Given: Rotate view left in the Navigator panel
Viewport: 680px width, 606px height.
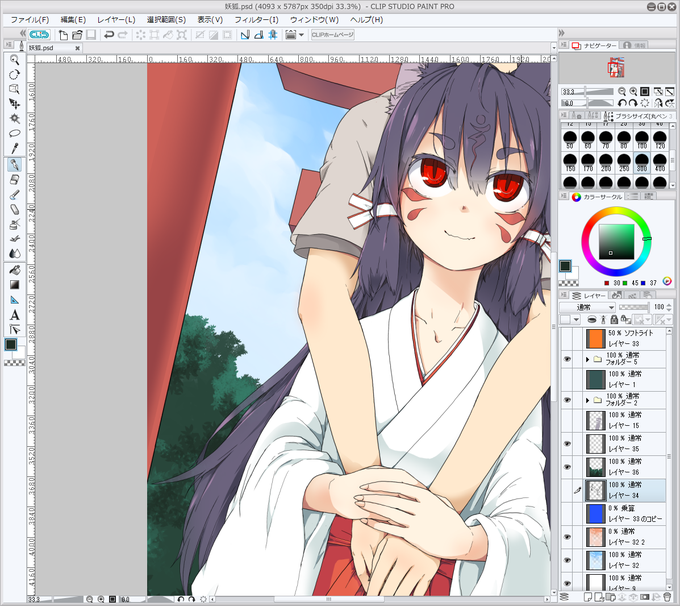Looking at the screenshot, I should coord(622,103).
